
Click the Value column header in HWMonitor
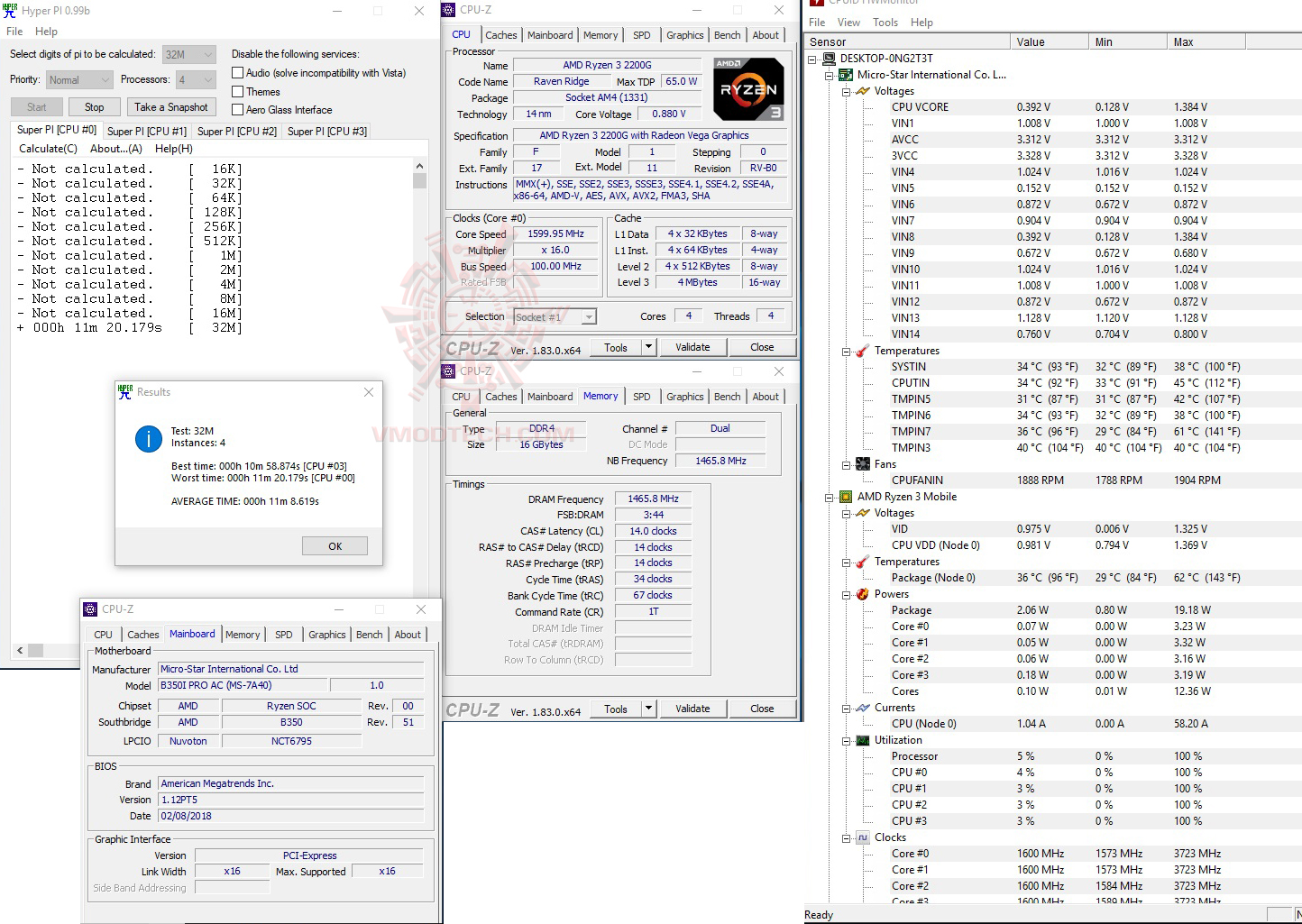1049,42
